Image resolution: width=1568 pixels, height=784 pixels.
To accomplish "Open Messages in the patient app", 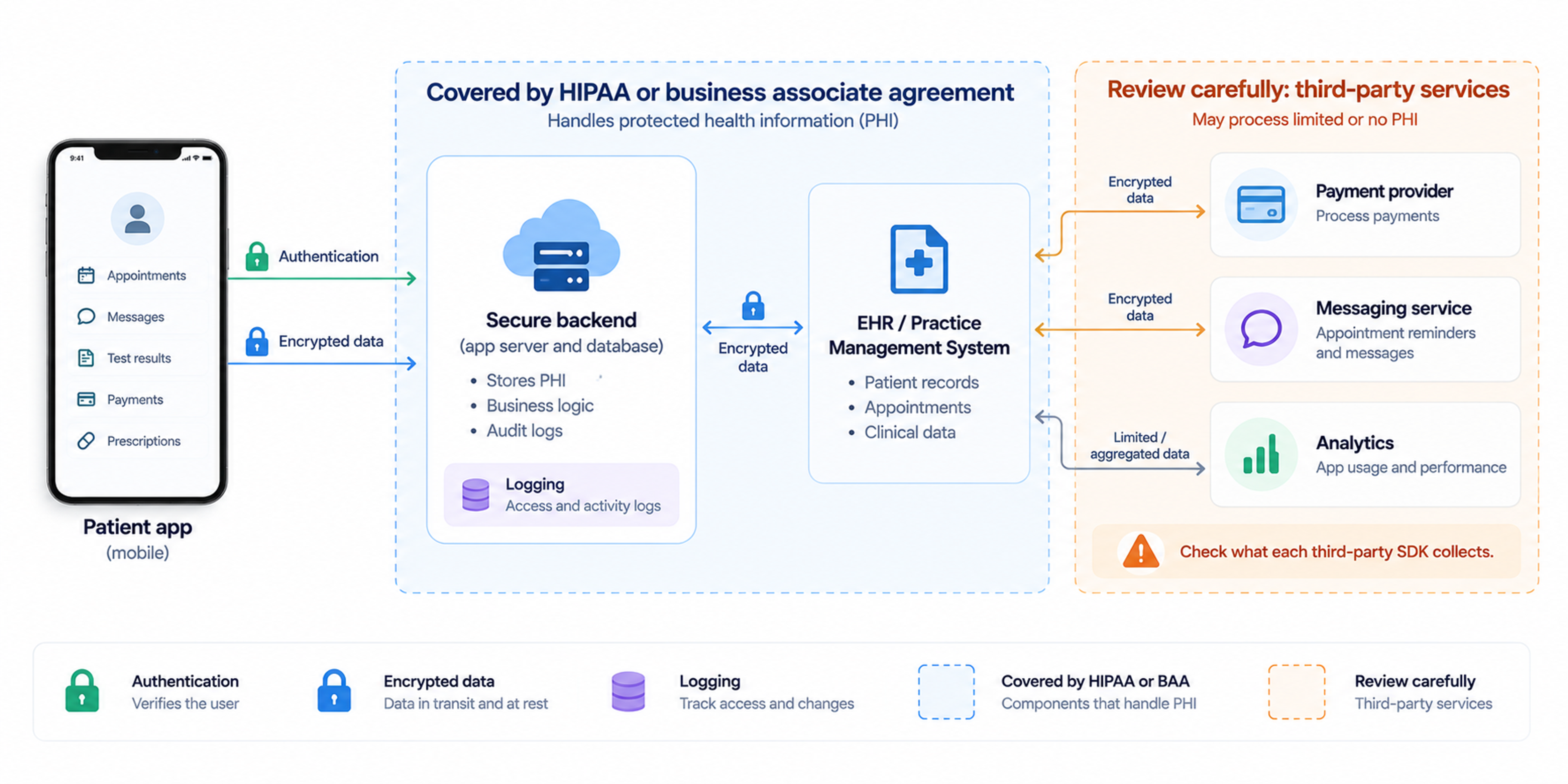I will coord(138,316).
